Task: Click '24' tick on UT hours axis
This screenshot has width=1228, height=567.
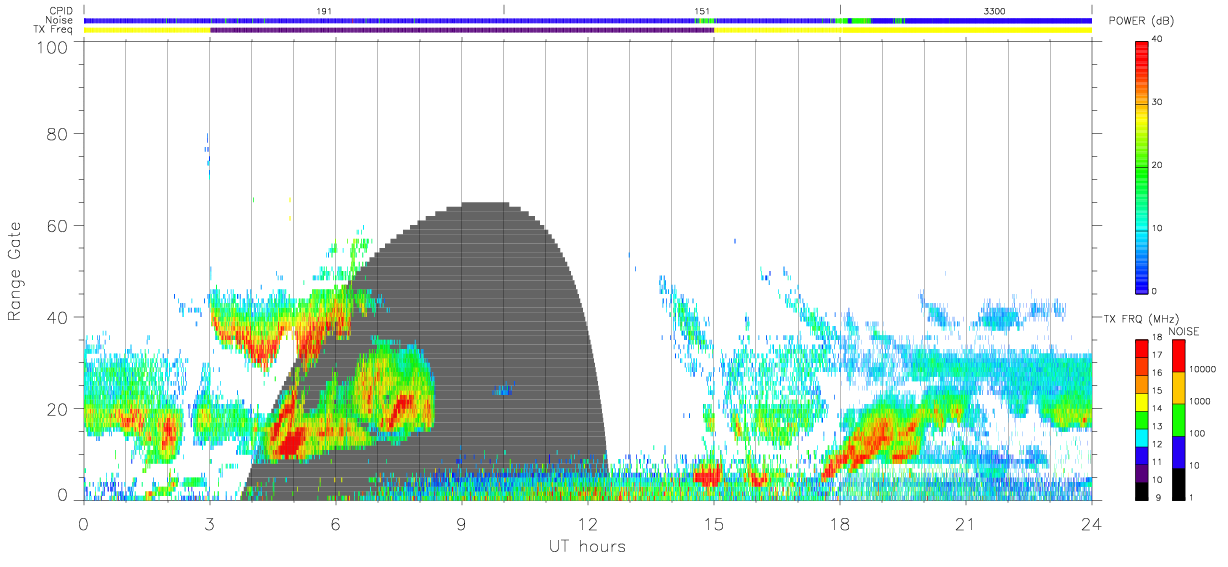Action: pyautogui.click(x=1091, y=523)
